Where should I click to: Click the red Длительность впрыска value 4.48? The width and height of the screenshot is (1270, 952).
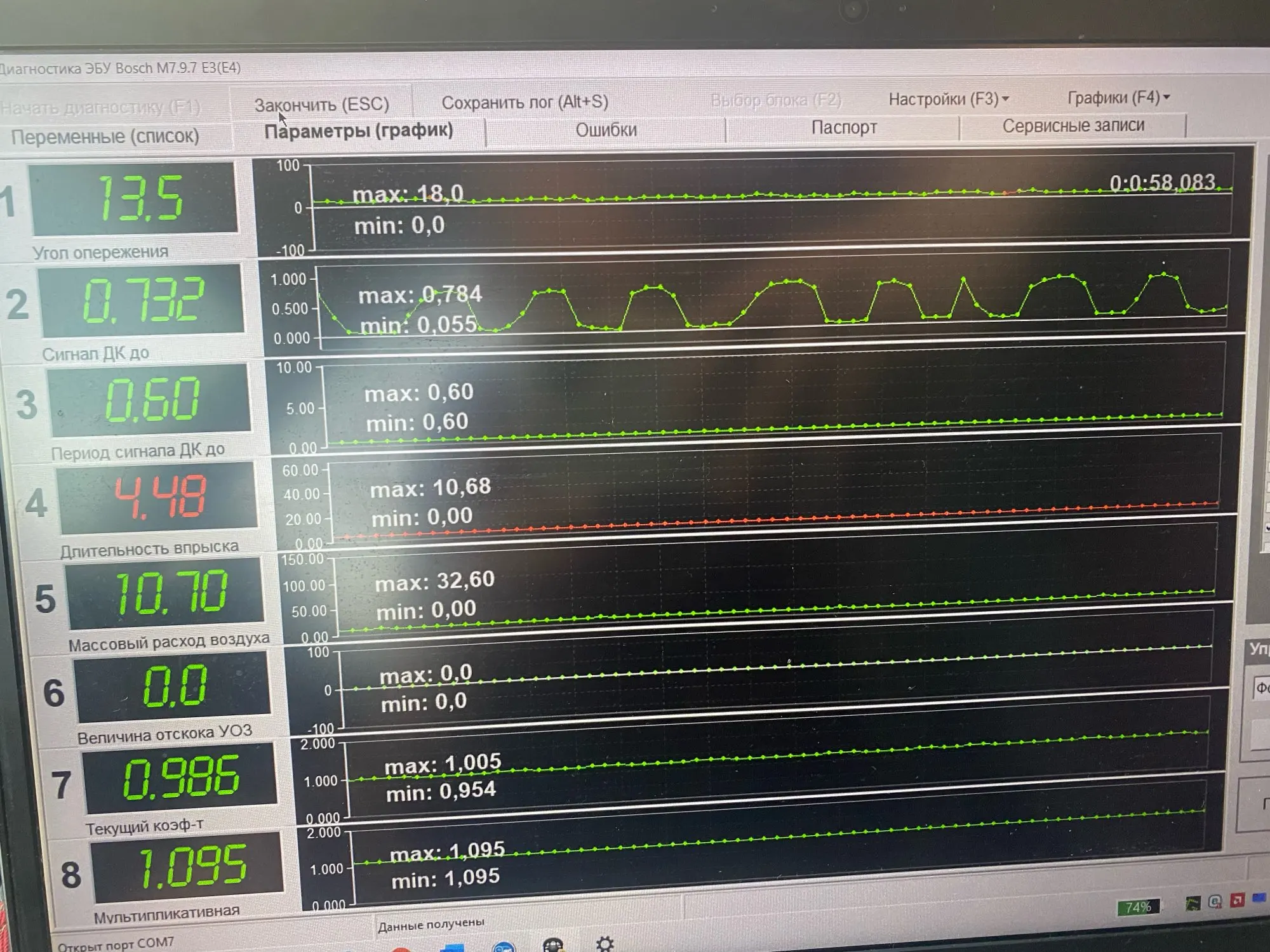click(x=160, y=497)
